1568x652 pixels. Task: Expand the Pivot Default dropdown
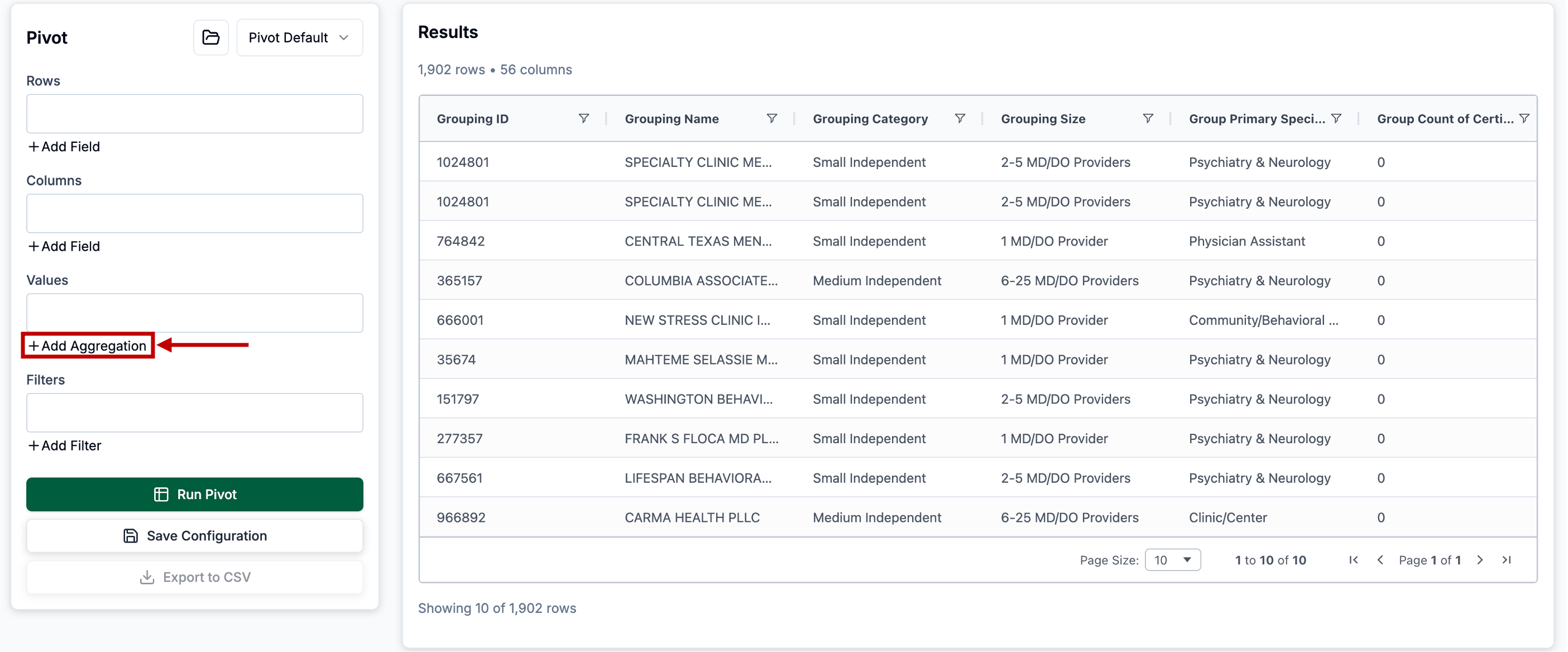(x=299, y=38)
